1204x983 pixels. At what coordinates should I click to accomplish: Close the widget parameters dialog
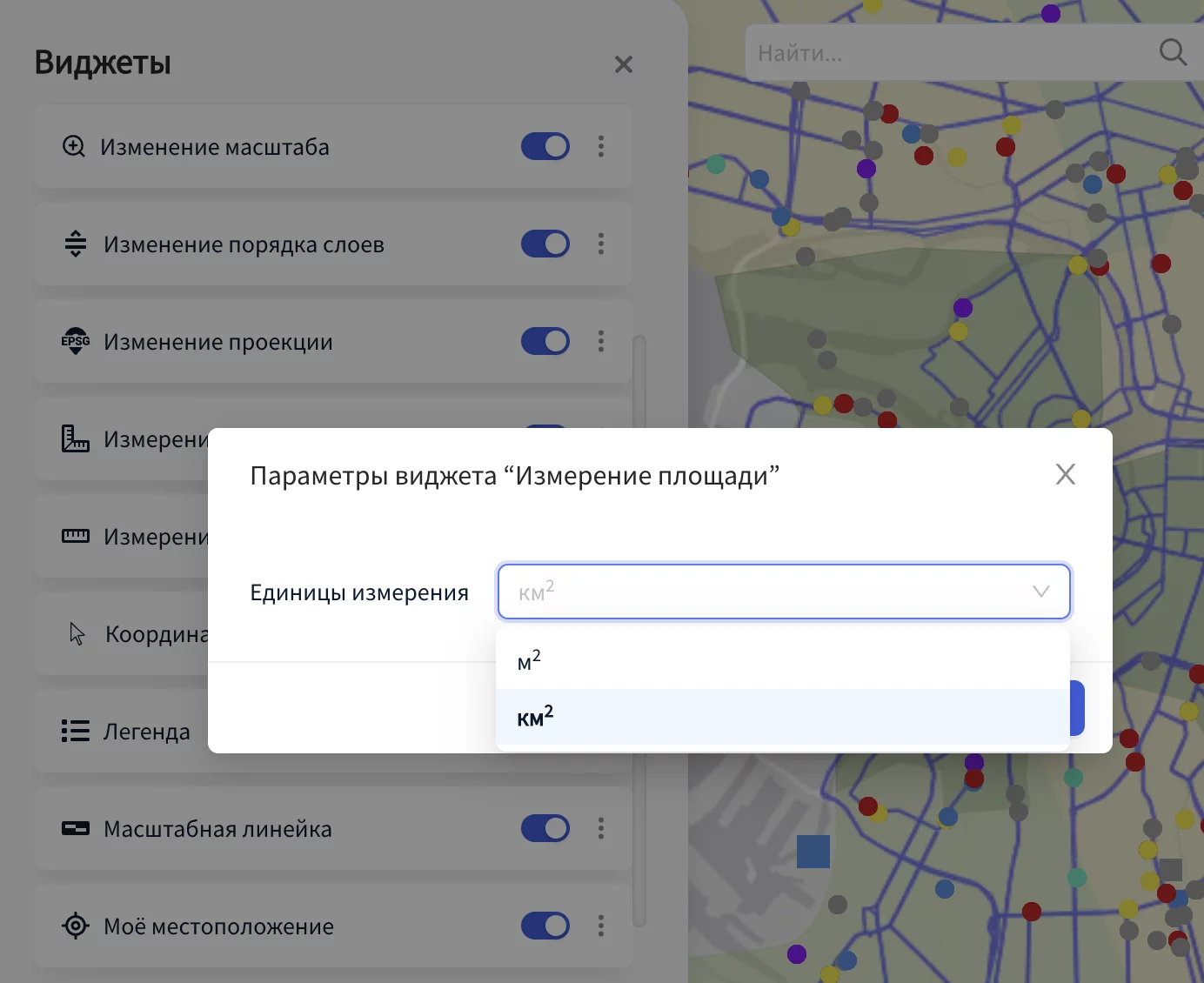[1065, 474]
